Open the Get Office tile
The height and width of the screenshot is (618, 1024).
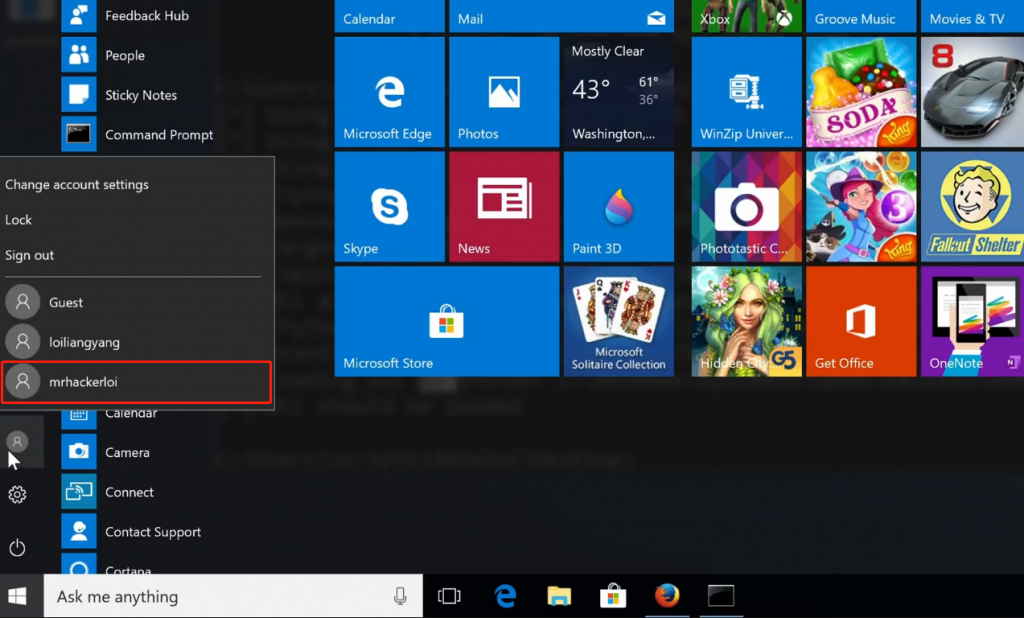pos(860,321)
